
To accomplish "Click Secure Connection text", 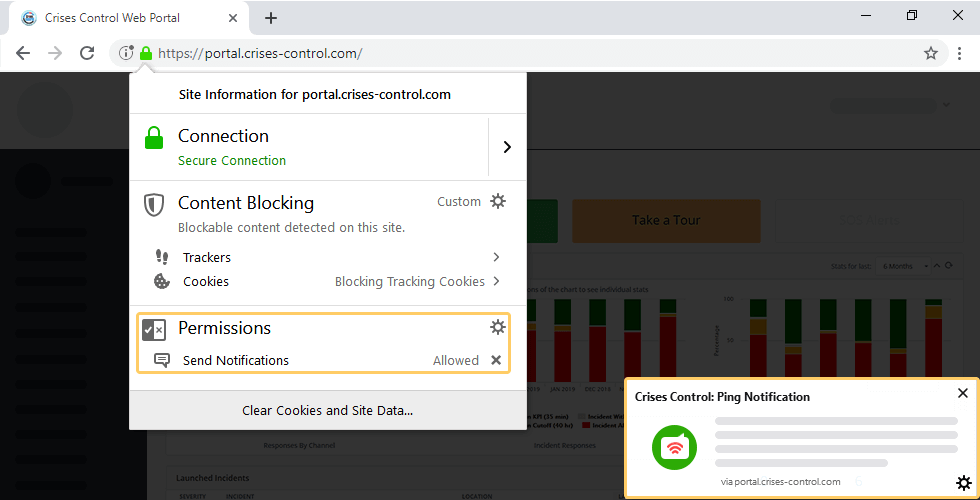I will coord(232,161).
